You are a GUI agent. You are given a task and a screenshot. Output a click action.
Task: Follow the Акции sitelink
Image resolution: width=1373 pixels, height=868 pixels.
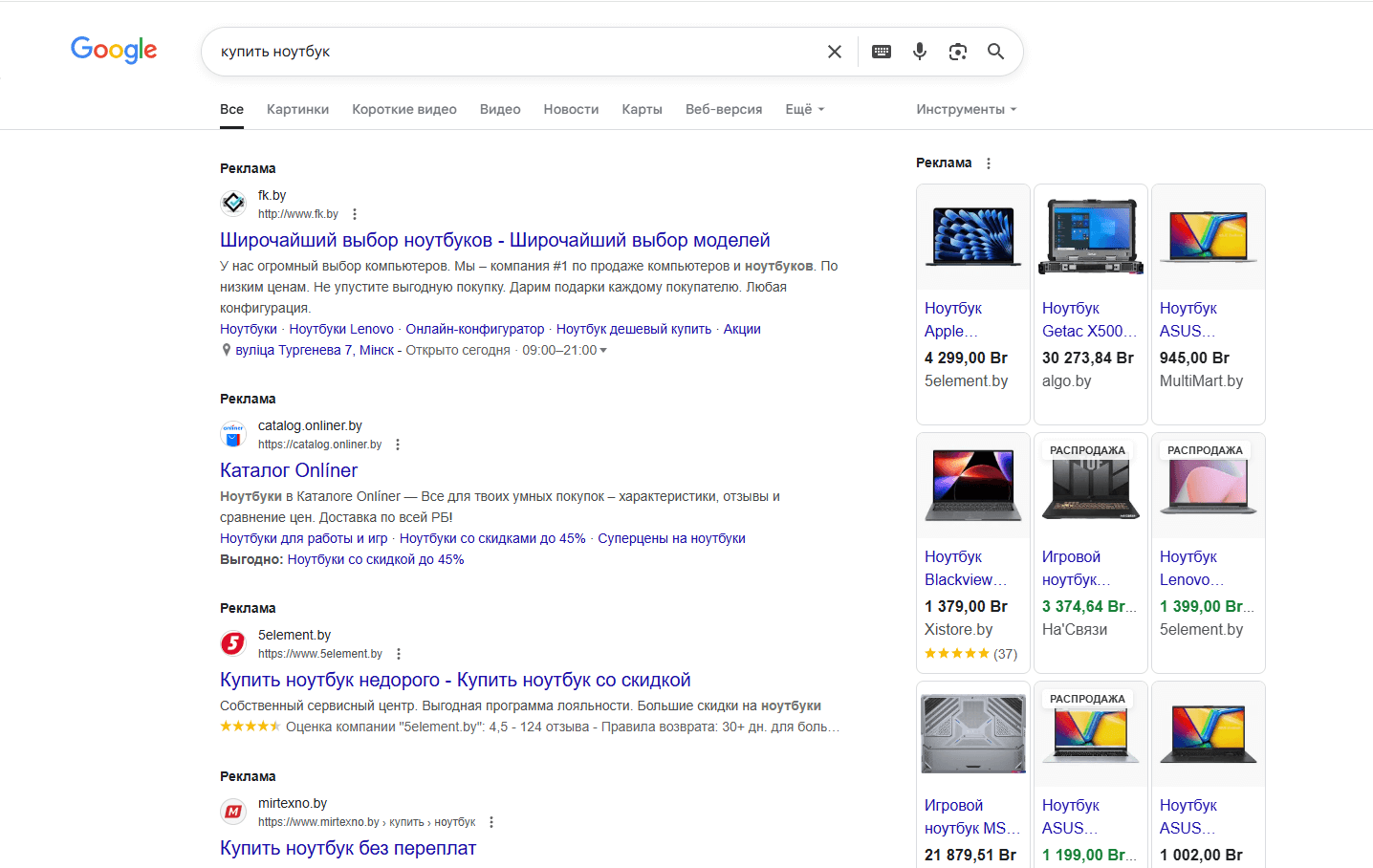coord(742,329)
